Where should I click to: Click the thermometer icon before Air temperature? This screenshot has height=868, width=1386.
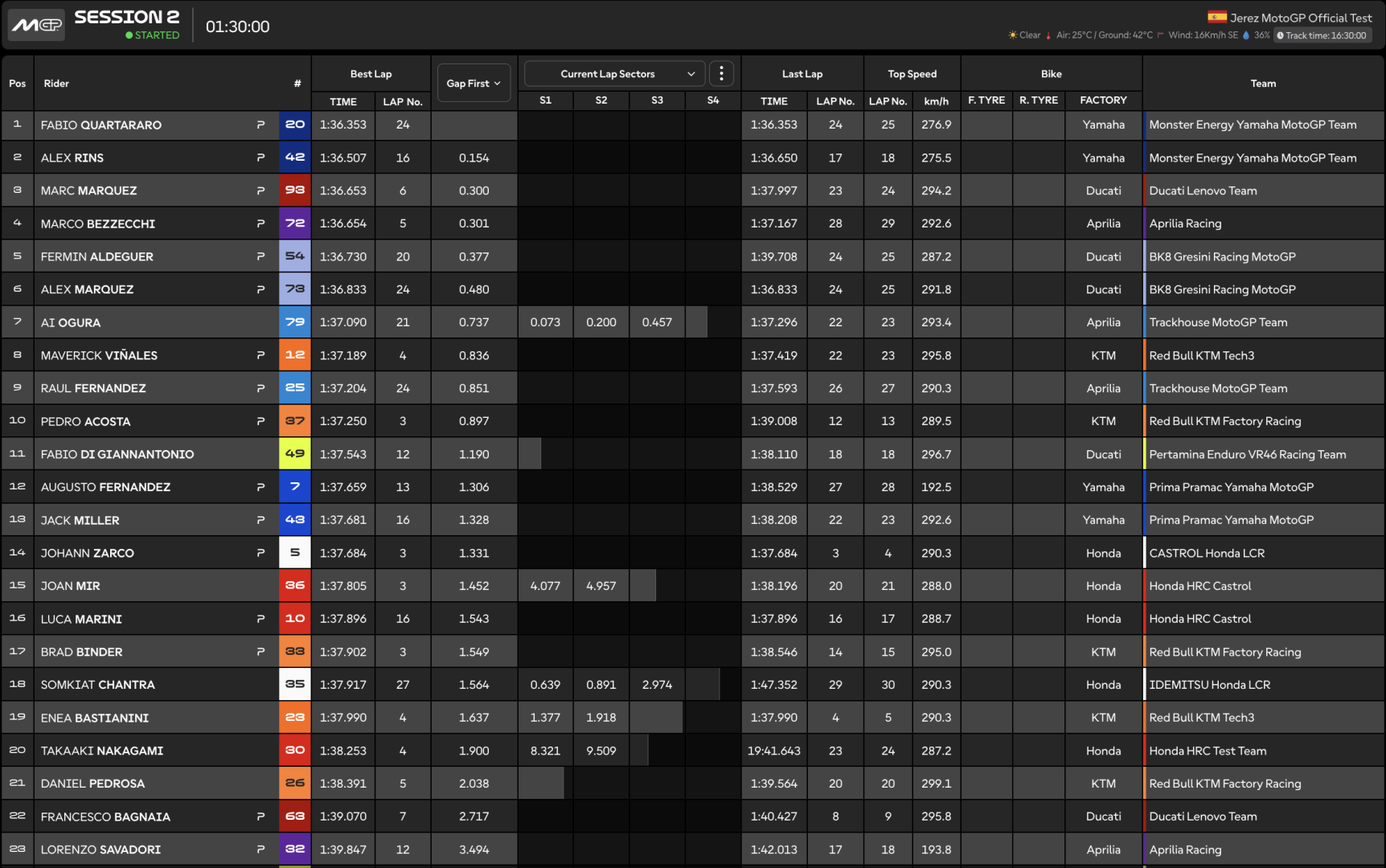pyautogui.click(x=1048, y=35)
